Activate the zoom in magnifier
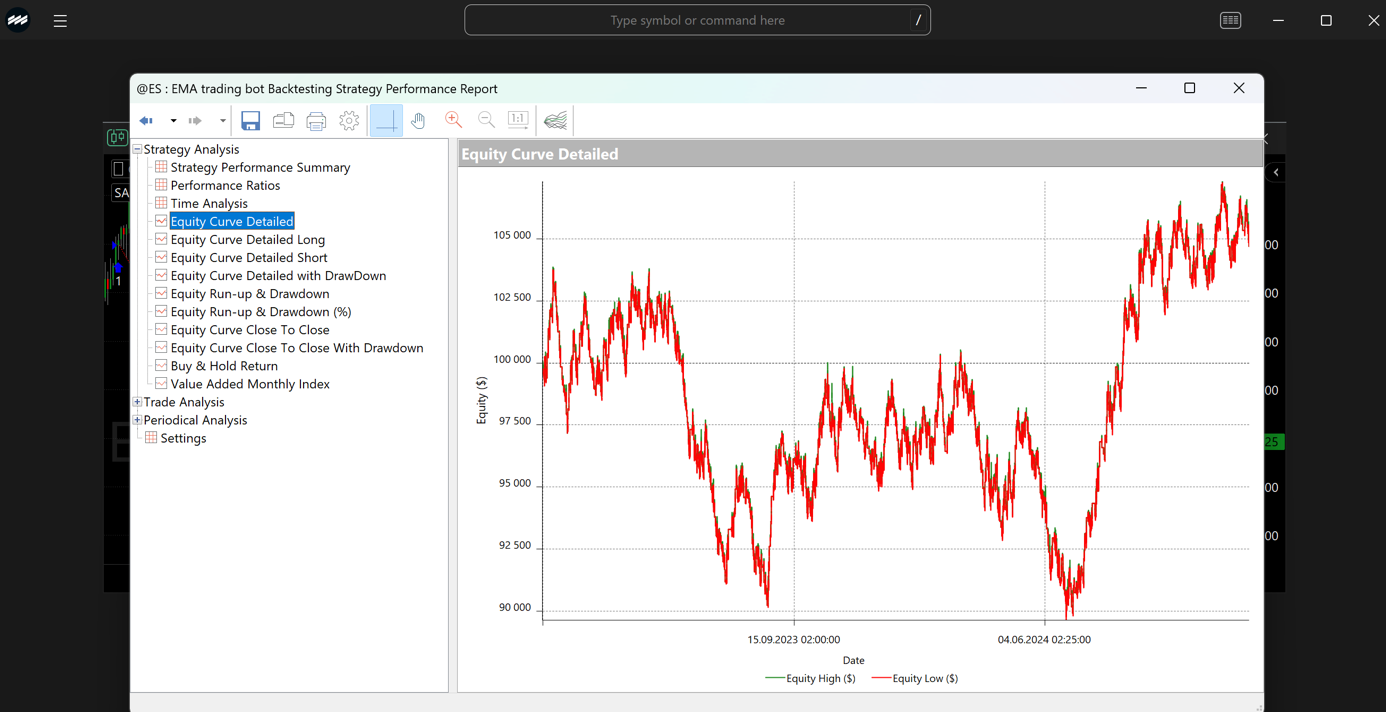The image size is (1386, 712). 454,120
